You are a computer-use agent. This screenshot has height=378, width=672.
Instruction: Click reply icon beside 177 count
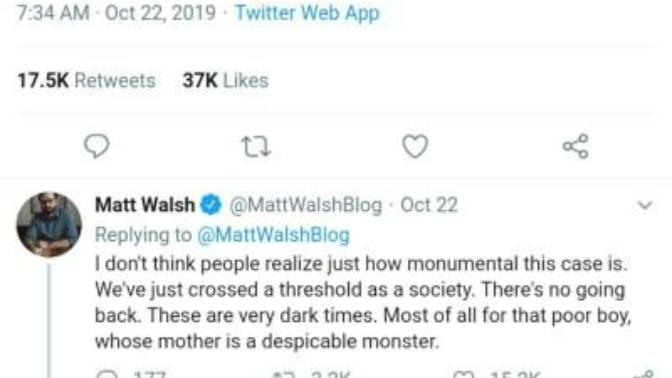tap(107, 375)
